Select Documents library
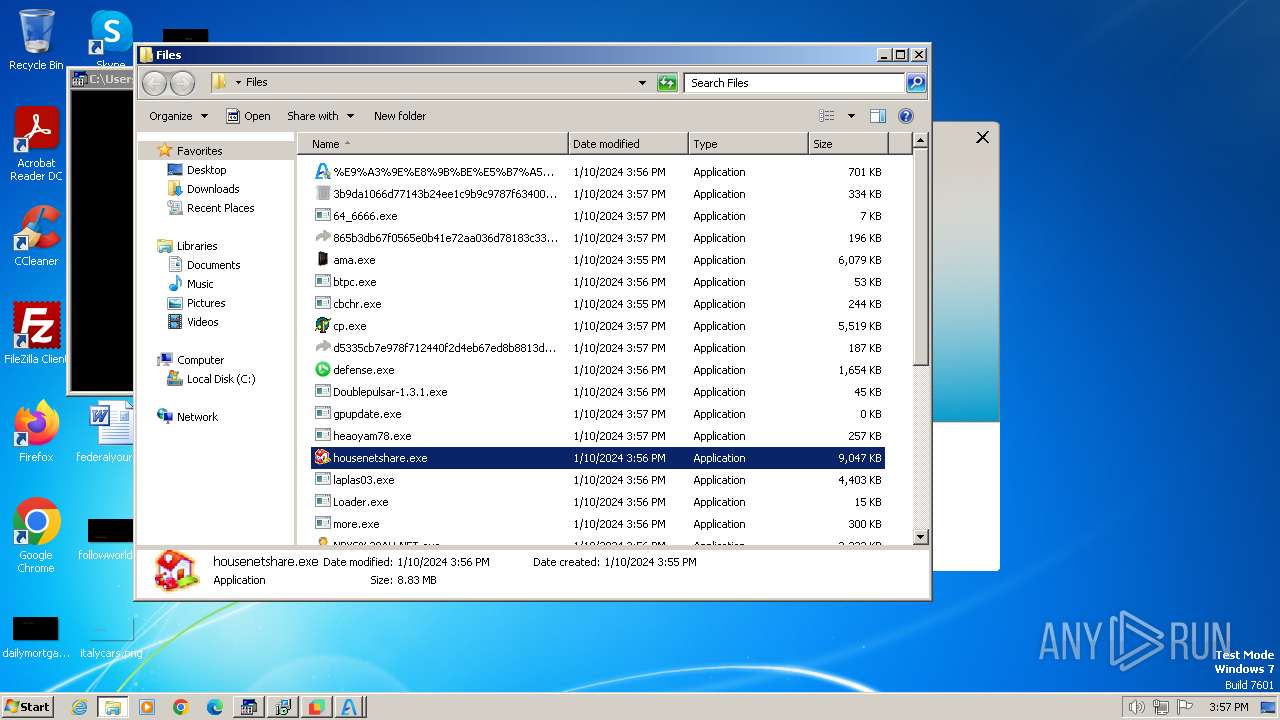The height and width of the screenshot is (720, 1280). tap(213, 265)
